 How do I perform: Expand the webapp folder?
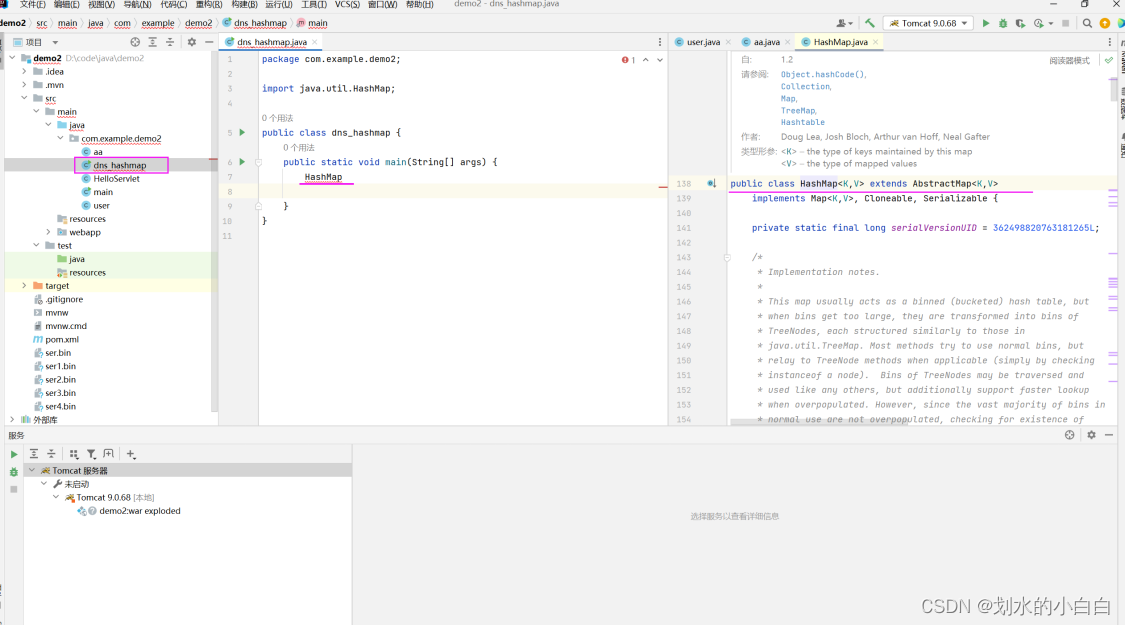coord(48,232)
